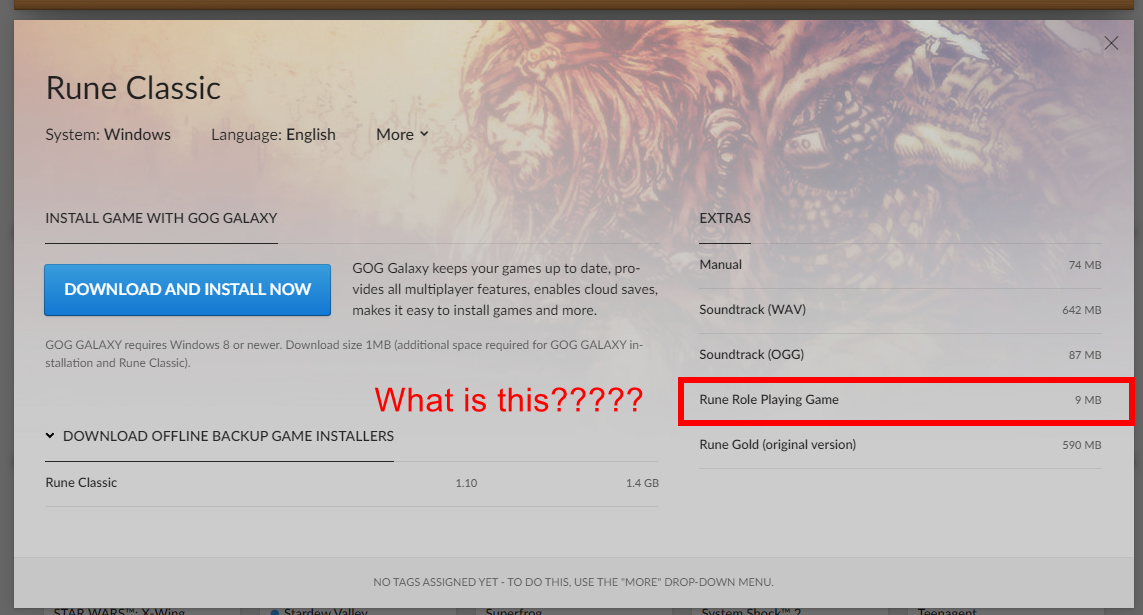The width and height of the screenshot is (1143, 615).
Task: Select the Extras section heading
Action: (725, 218)
